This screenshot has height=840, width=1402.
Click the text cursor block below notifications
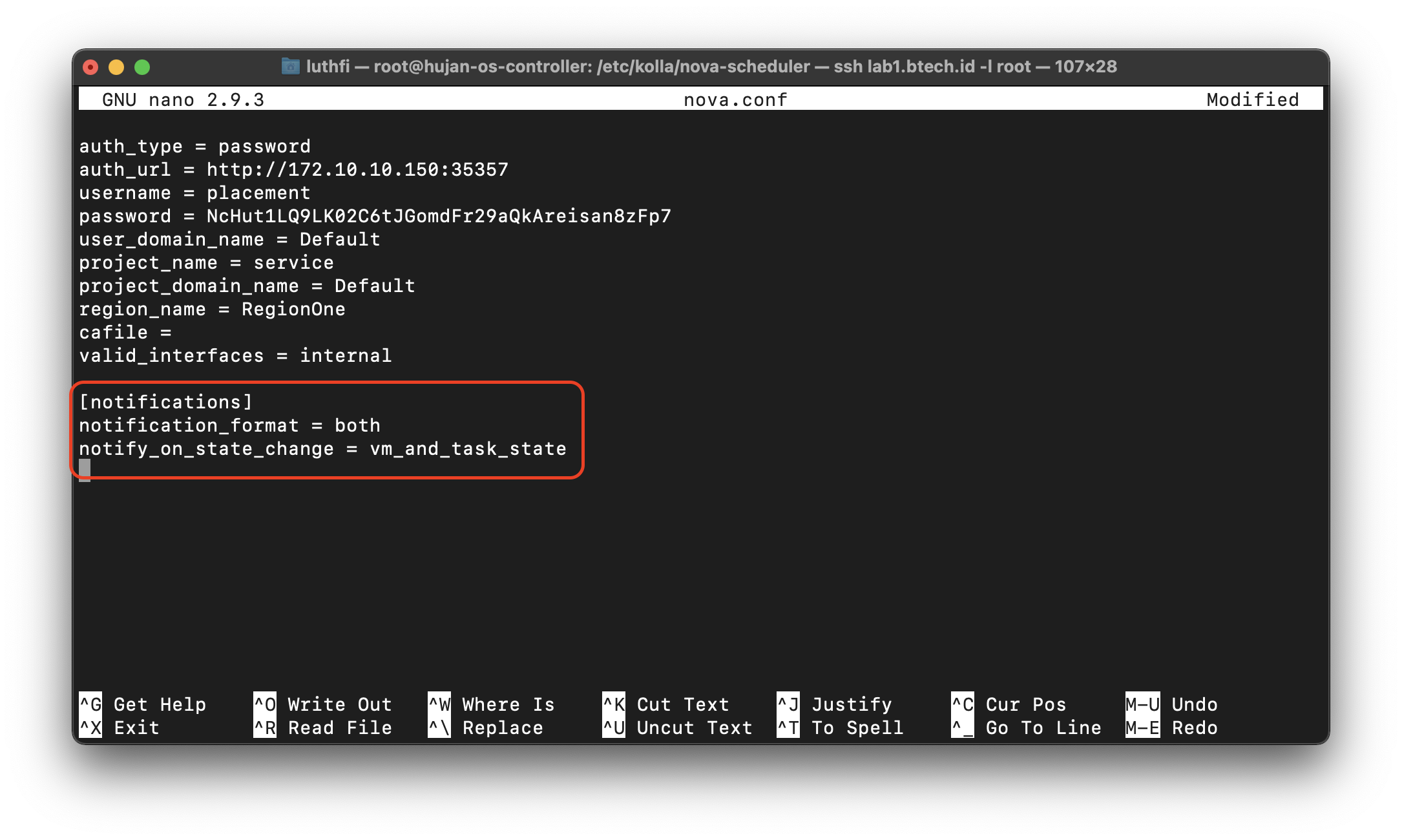[x=85, y=470]
